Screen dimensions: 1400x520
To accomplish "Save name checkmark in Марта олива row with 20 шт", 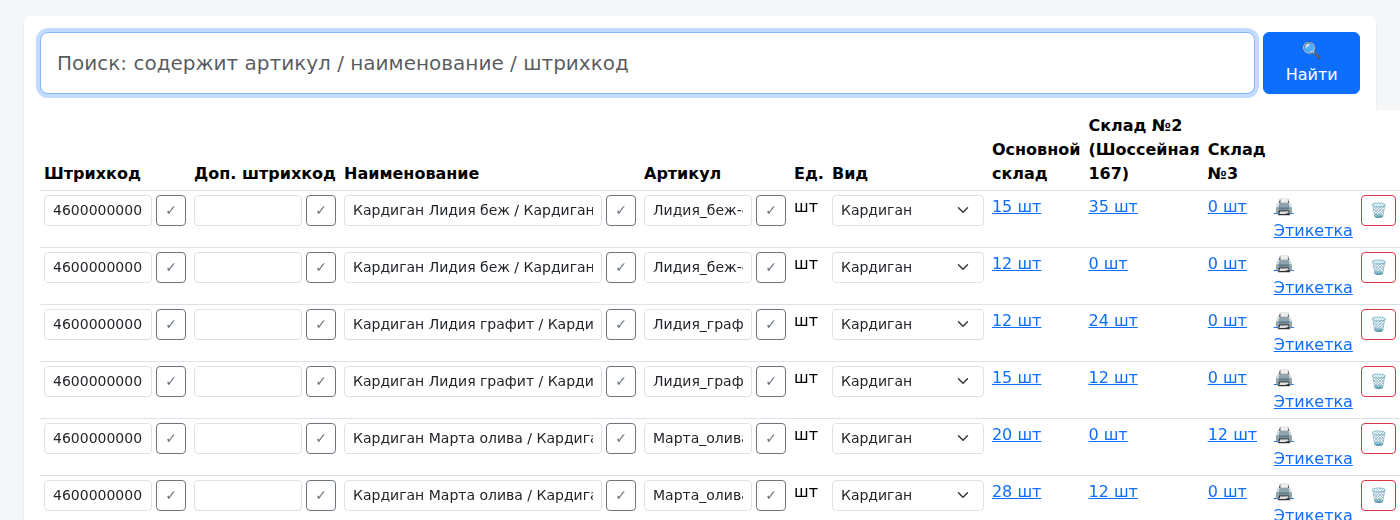I will click(x=621, y=439).
